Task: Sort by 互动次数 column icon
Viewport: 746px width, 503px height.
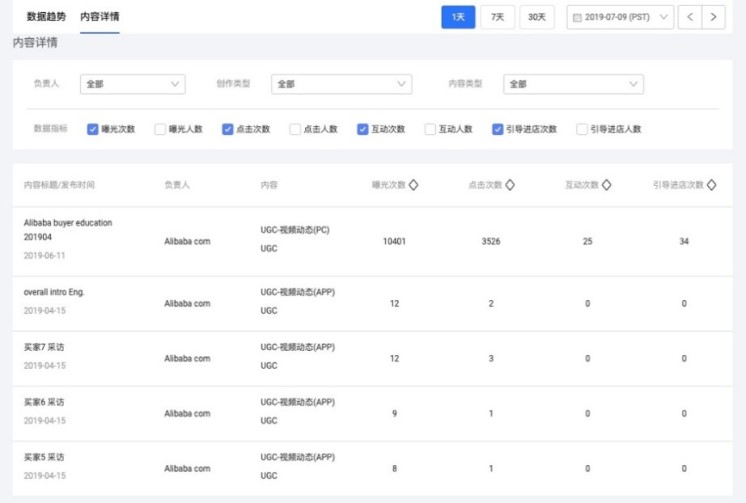Action: coord(606,185)
